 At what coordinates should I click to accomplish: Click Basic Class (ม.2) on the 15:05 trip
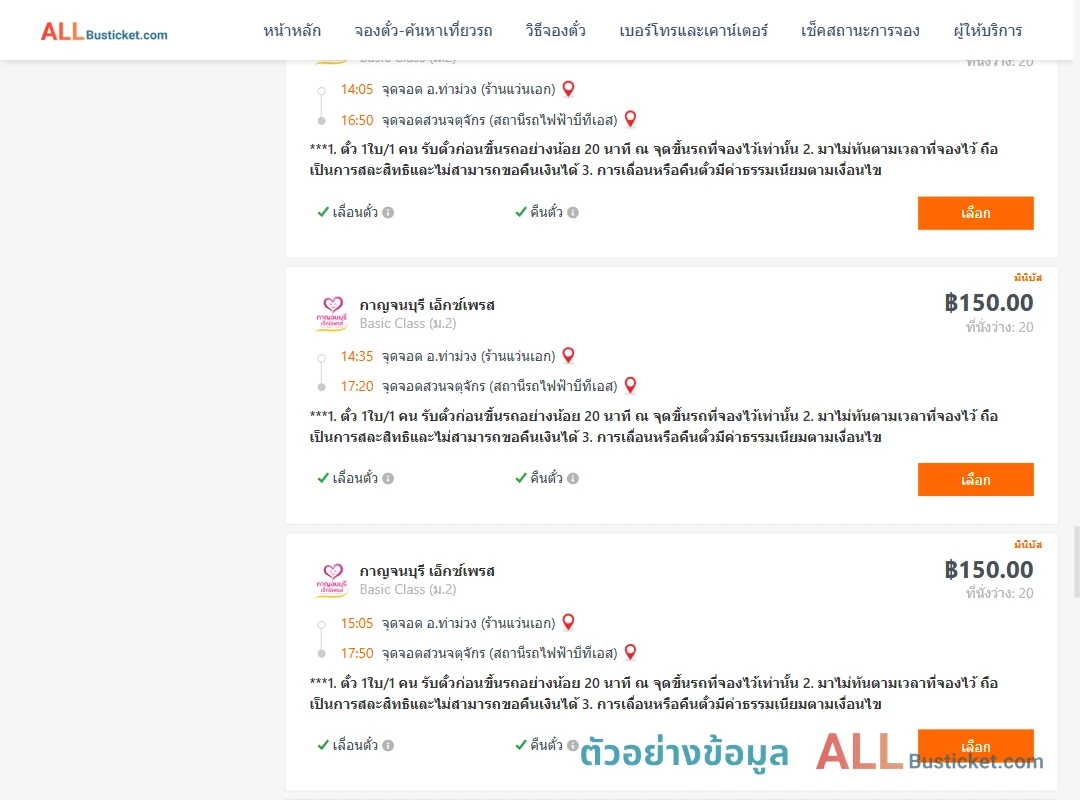tap(408, 590)
